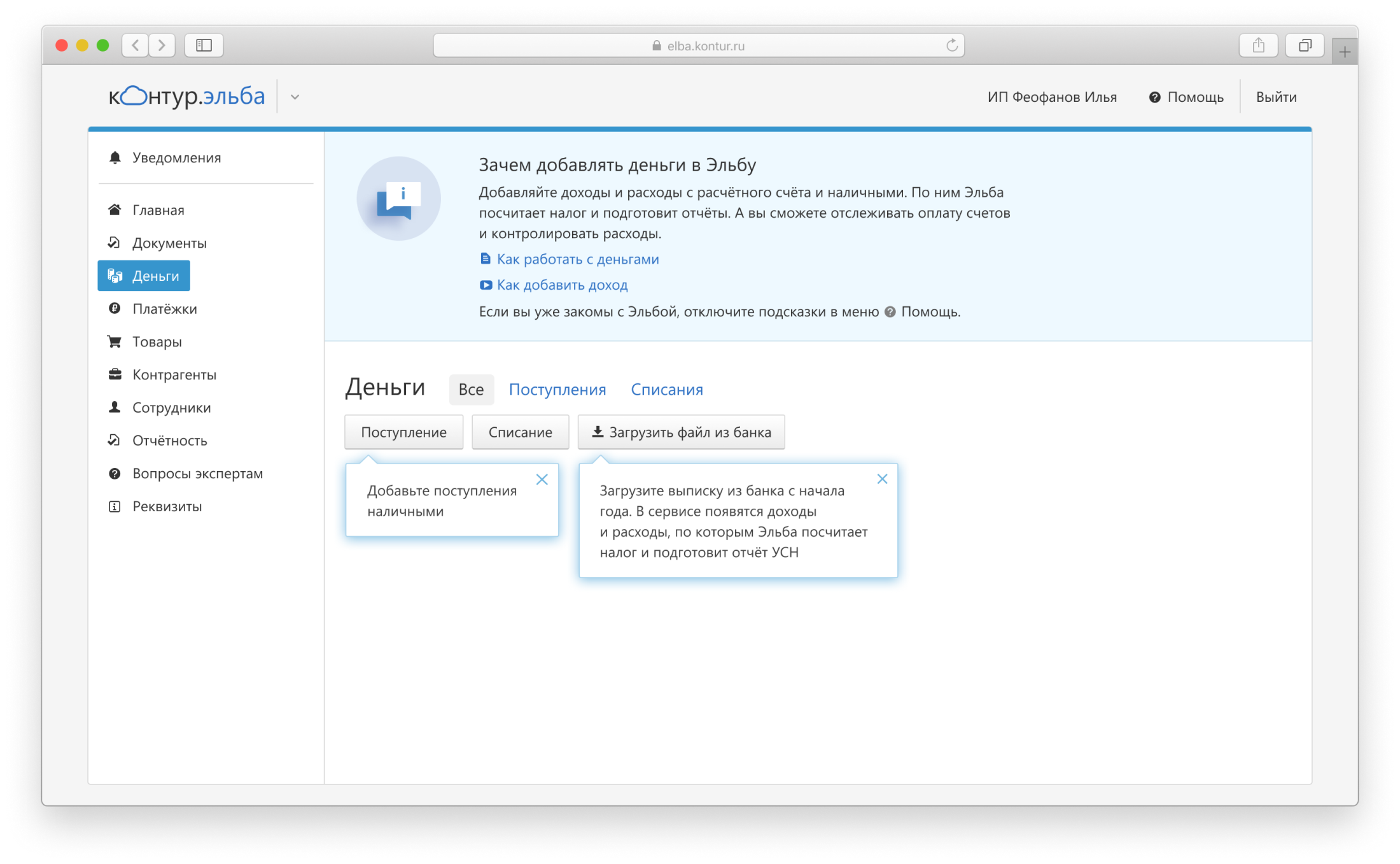1400x864 pixels.
Task: Go back with Safari's back arrow
Action: tap(136, 45)
